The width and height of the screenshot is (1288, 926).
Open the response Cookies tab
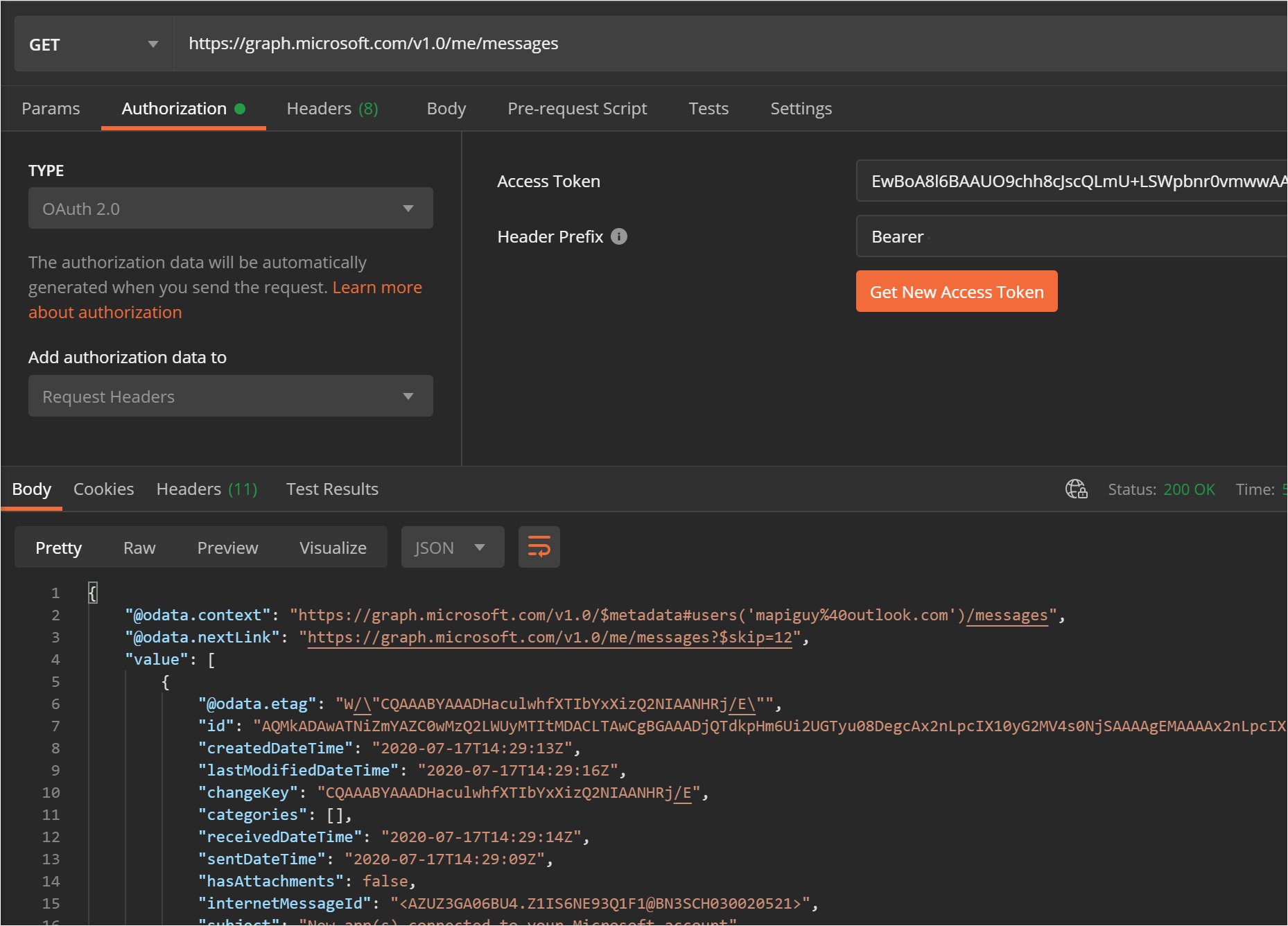click(x=103, y=489)
